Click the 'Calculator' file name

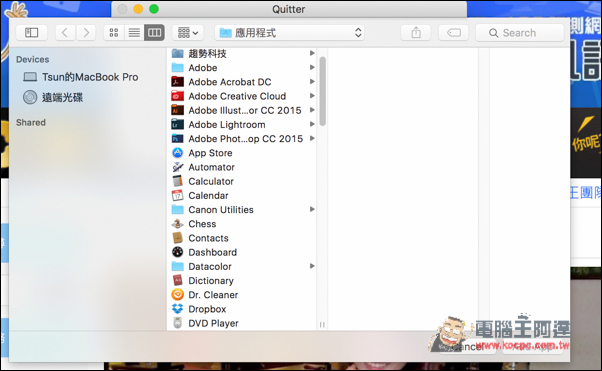click(x=211, y=181)
